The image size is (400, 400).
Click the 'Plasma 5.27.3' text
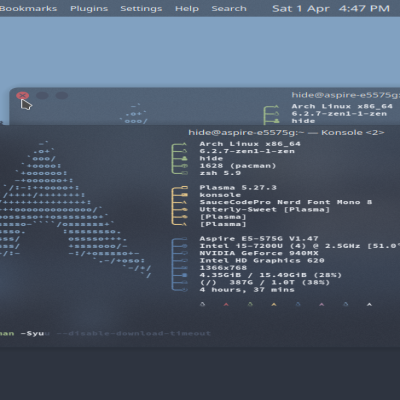[x=238, y=188]
